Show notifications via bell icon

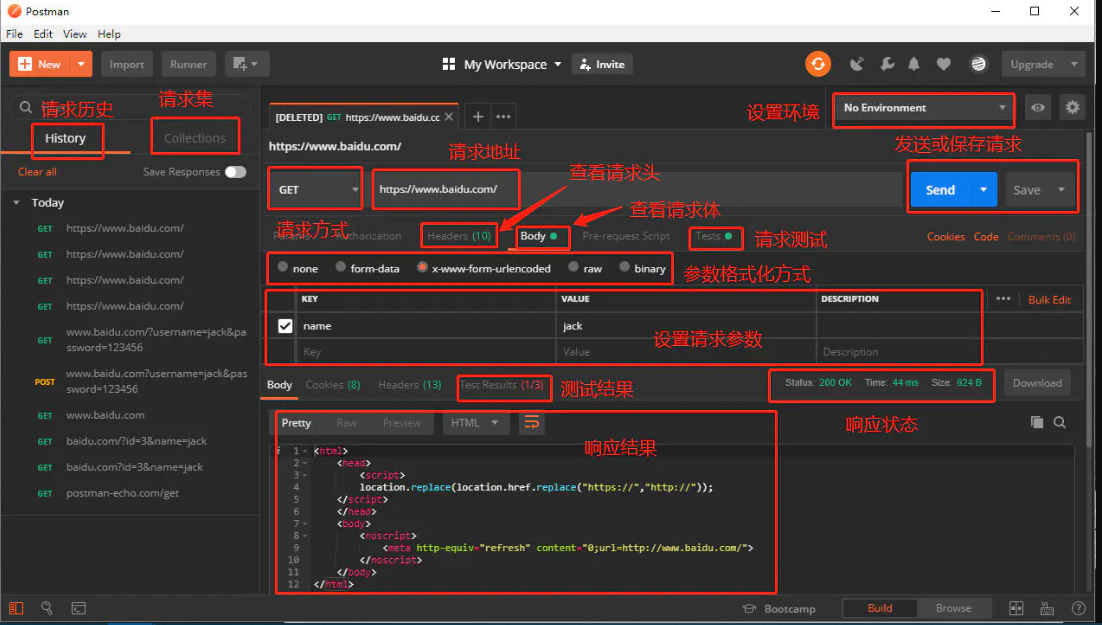914,64
